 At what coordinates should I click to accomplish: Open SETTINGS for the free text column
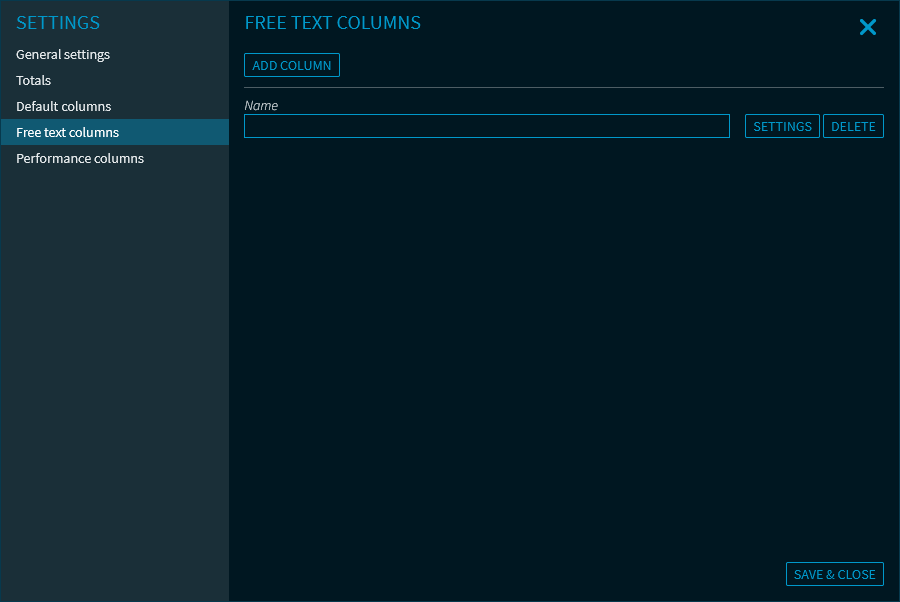[782, 127]
